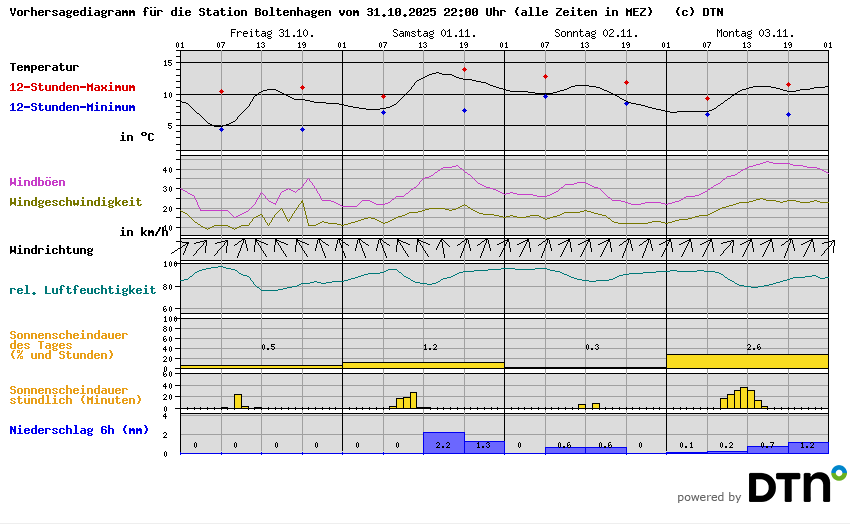This screenshot has height=524, width=850.
Task: Click the '(c) DTN' copyright text in the title
Action: [x=699, y=13]
